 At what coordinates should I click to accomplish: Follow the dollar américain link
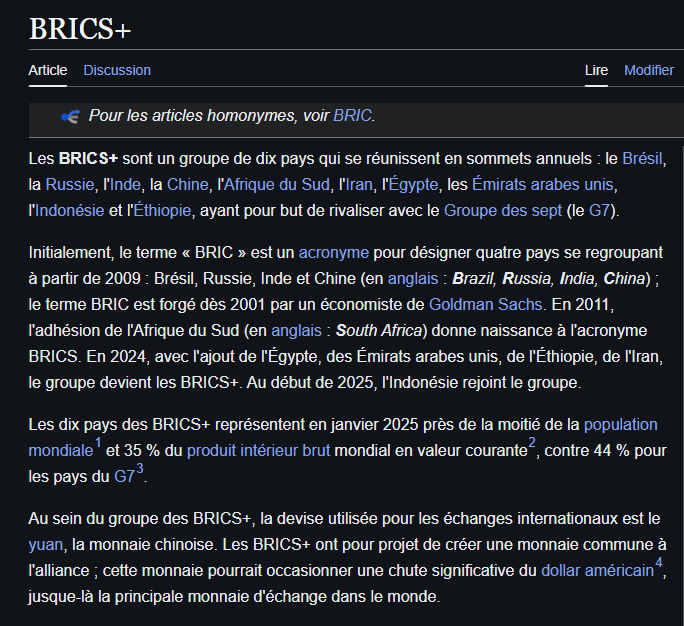tap(597, 571)
